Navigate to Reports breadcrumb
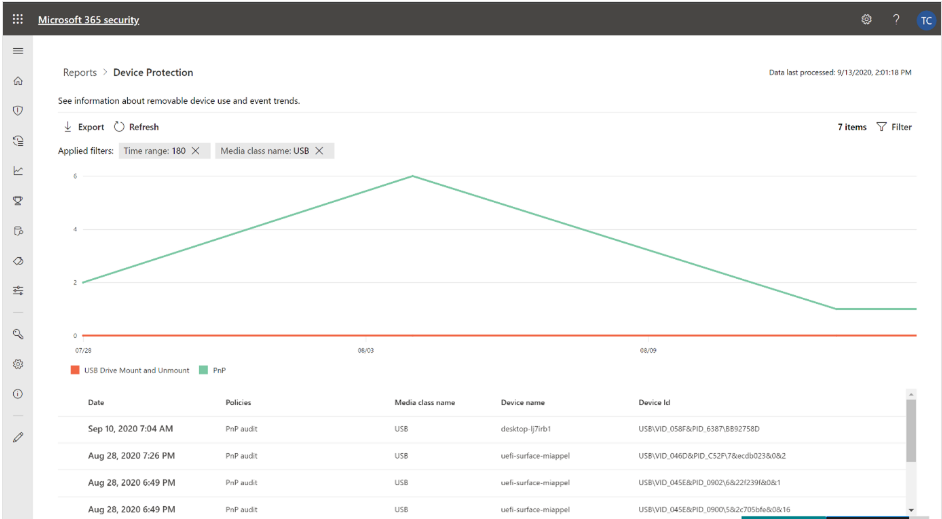Screen dimensions: 942x519 pos(80,72)
